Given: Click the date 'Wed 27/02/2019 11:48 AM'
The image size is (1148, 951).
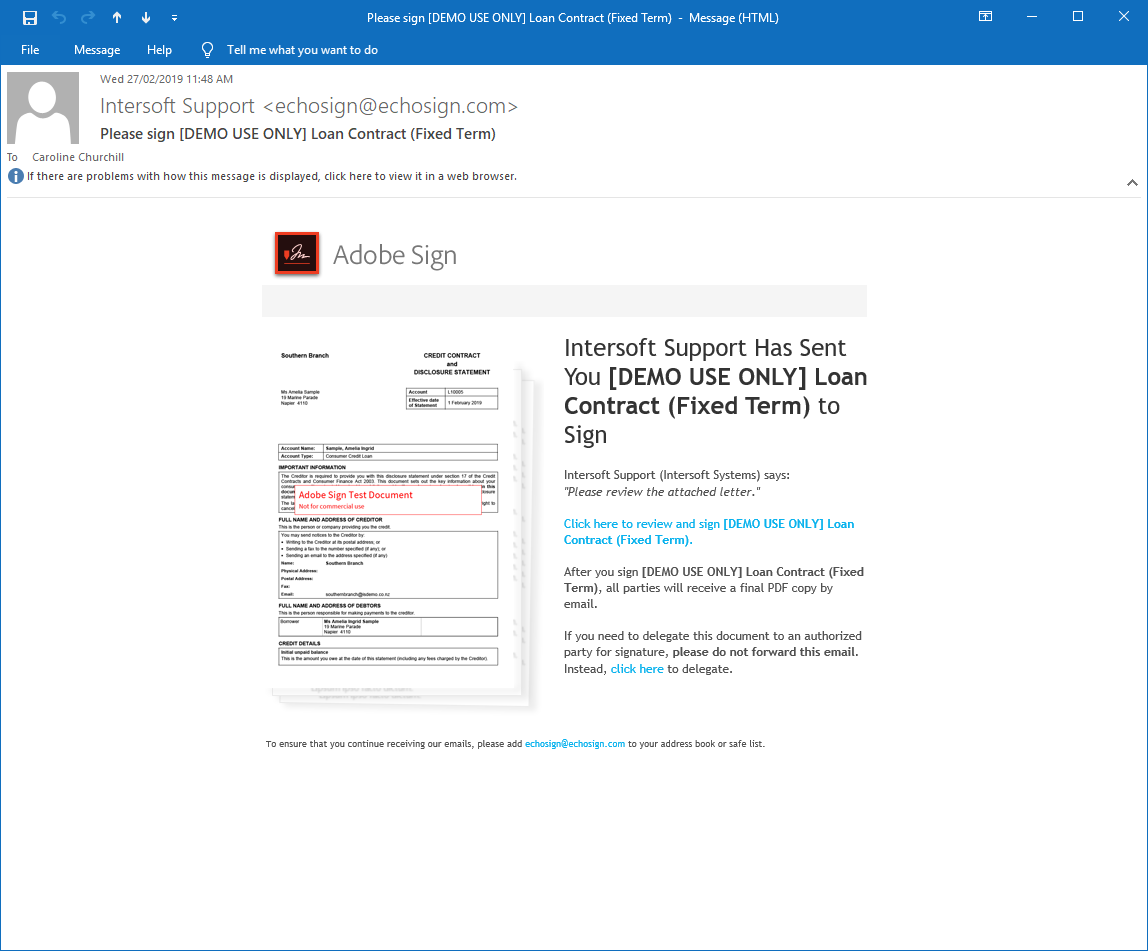Looking at the screenshot, I should [x=166, y=79].
